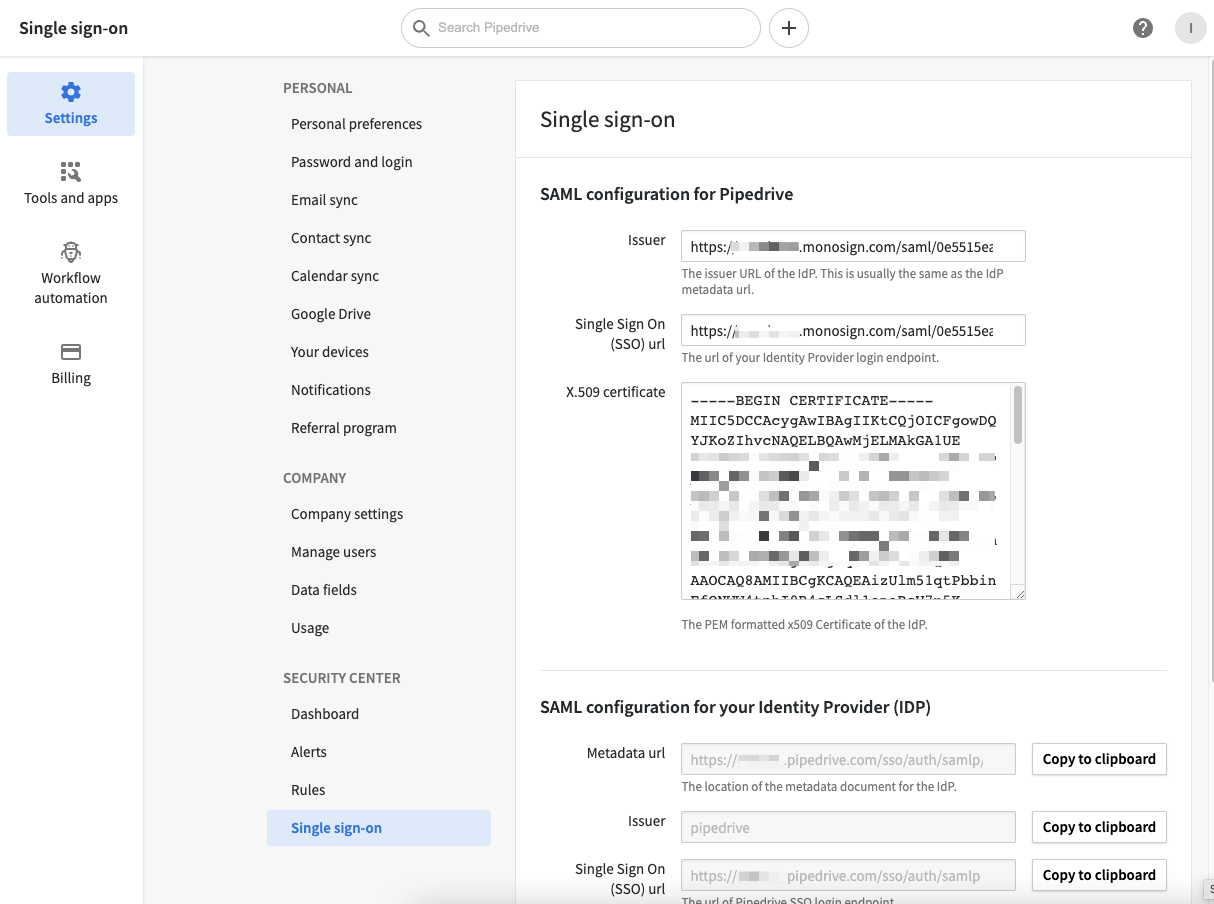Screen dimensions: 1214x904
Task: Open Workflow automation robot icon
Action: tap(71, 252)
